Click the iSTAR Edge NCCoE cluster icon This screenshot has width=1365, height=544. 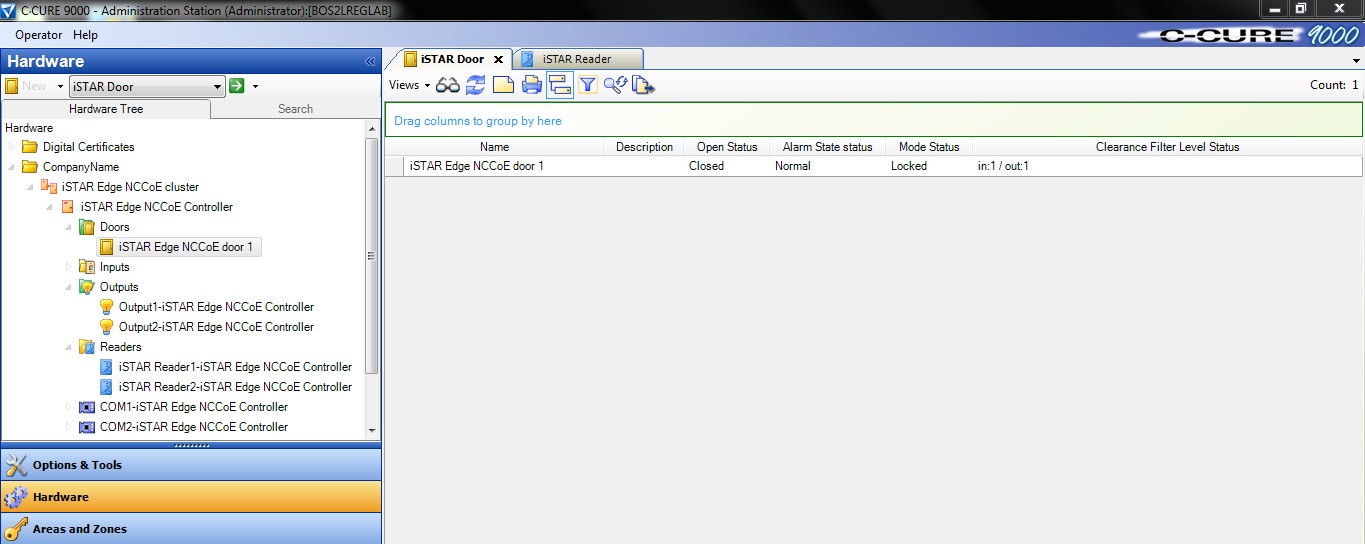tap(49, 187)
